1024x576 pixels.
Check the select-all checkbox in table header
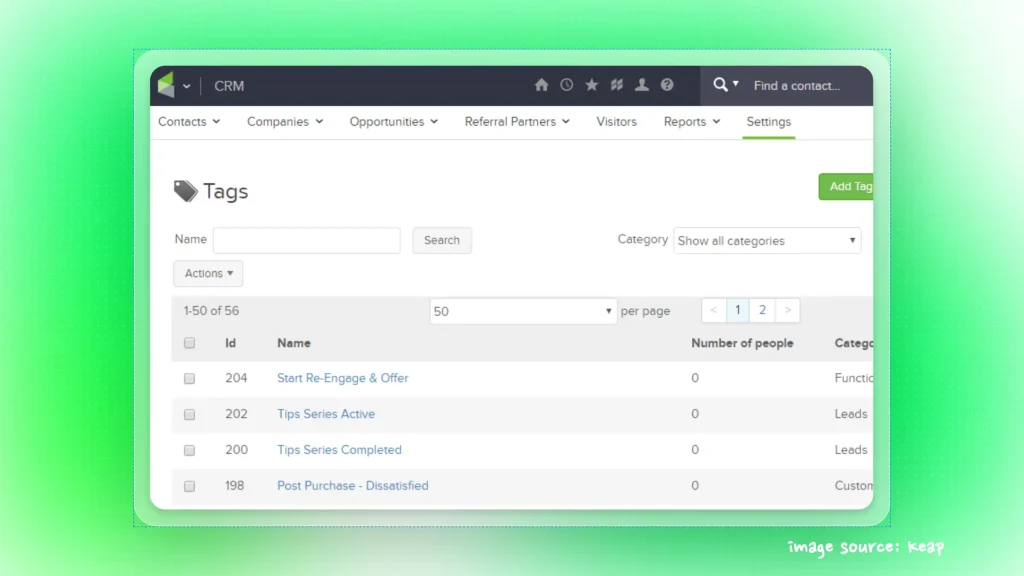189,343
